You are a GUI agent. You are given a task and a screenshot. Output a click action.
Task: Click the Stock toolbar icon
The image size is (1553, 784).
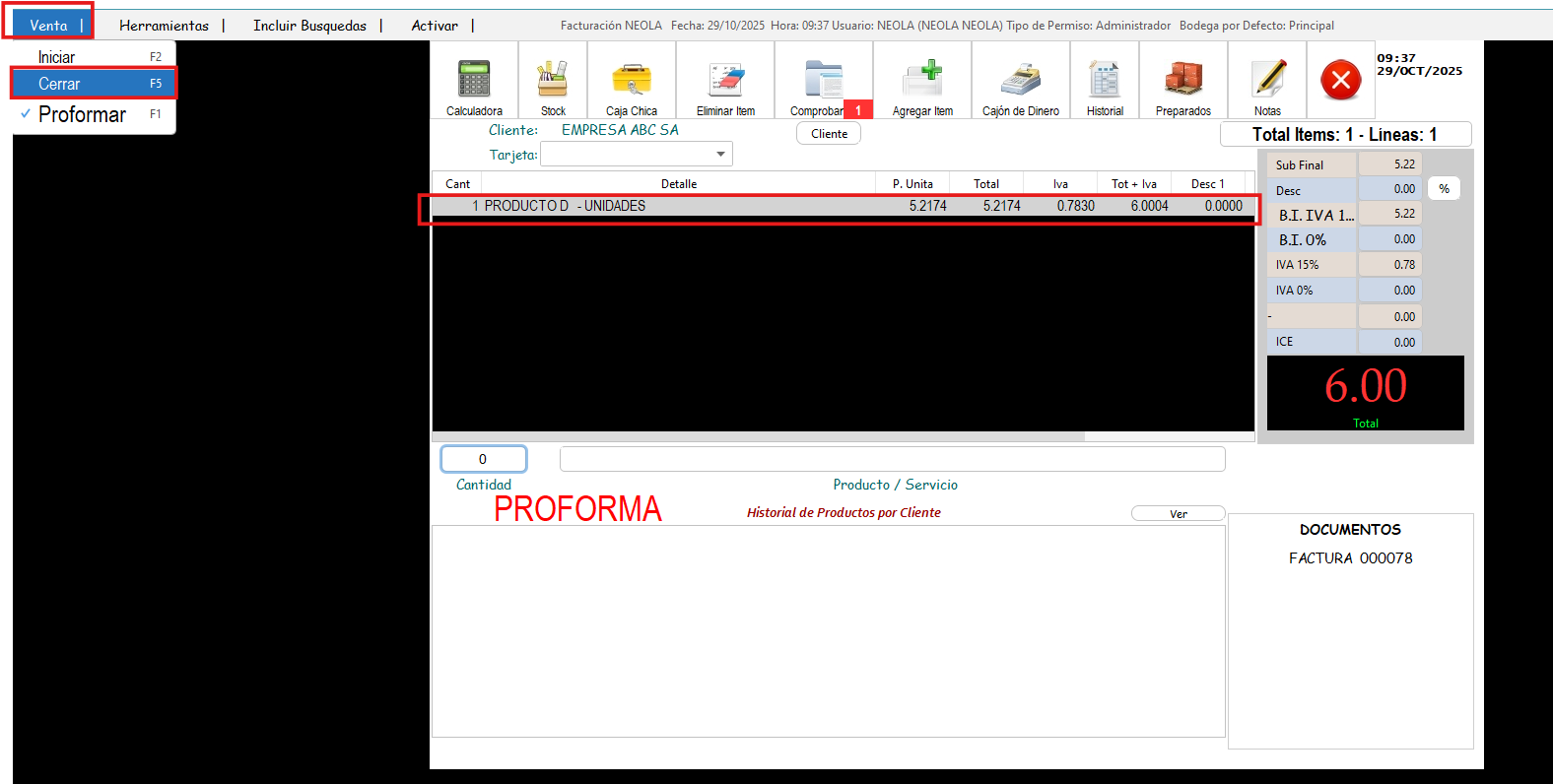tap(553, 81)
